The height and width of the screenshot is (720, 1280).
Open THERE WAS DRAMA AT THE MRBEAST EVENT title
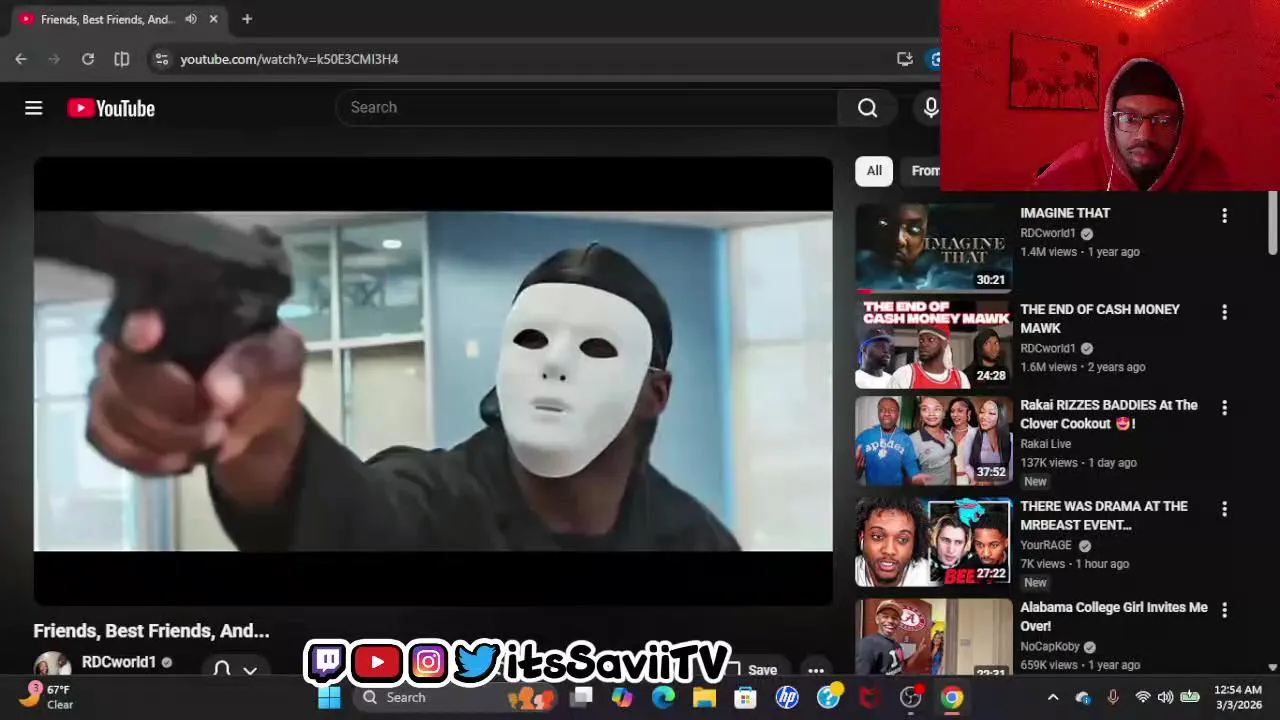[x=1104, y=515]
